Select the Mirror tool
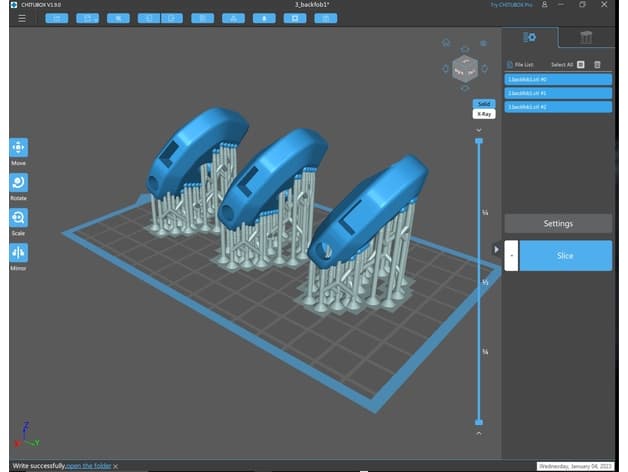 coord(18,253)
